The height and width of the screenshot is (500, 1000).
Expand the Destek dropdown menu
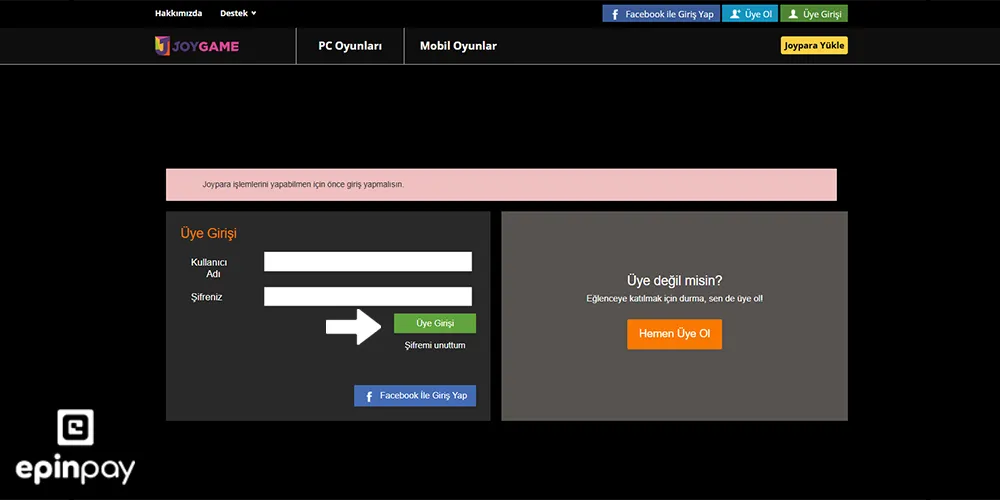pos(238,13)
